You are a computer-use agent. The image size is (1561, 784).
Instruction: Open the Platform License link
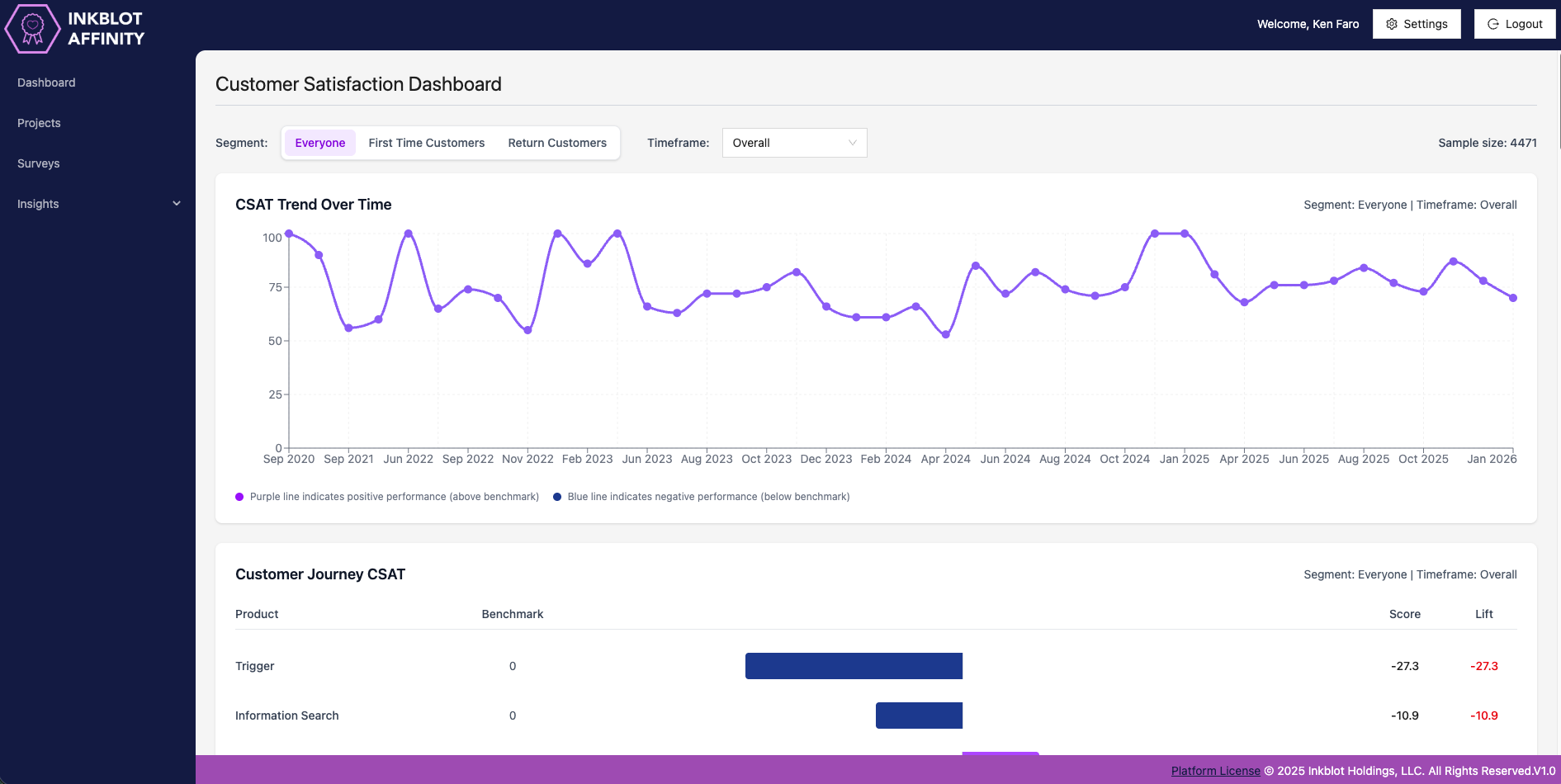[x=1215, y=771]
